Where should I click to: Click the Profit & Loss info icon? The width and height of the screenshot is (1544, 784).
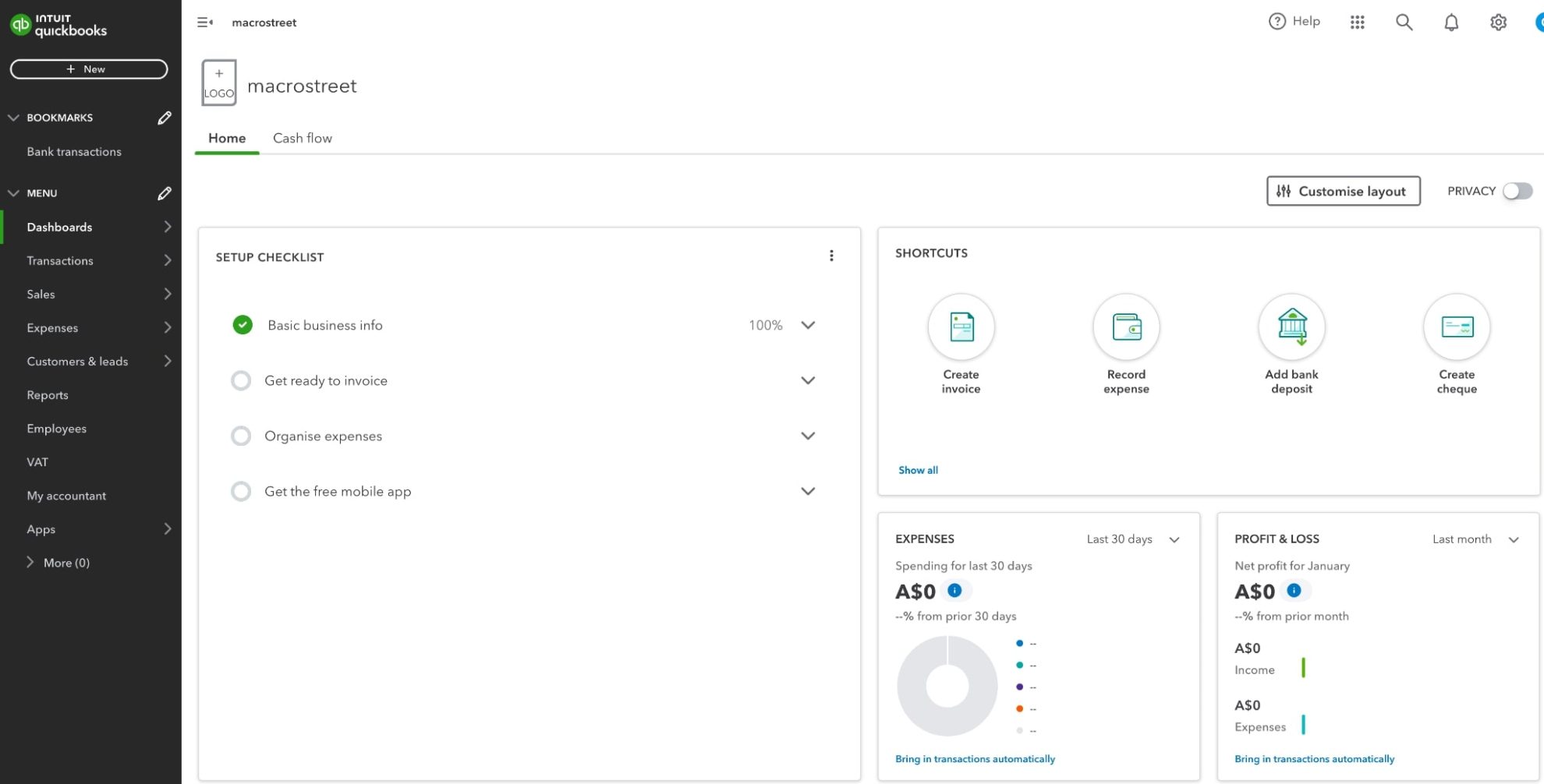click(1294, 591)
